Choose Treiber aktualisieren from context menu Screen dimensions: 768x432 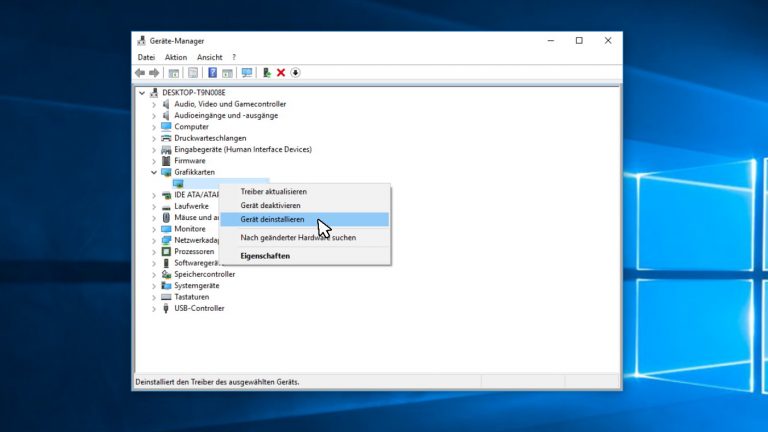273,191
